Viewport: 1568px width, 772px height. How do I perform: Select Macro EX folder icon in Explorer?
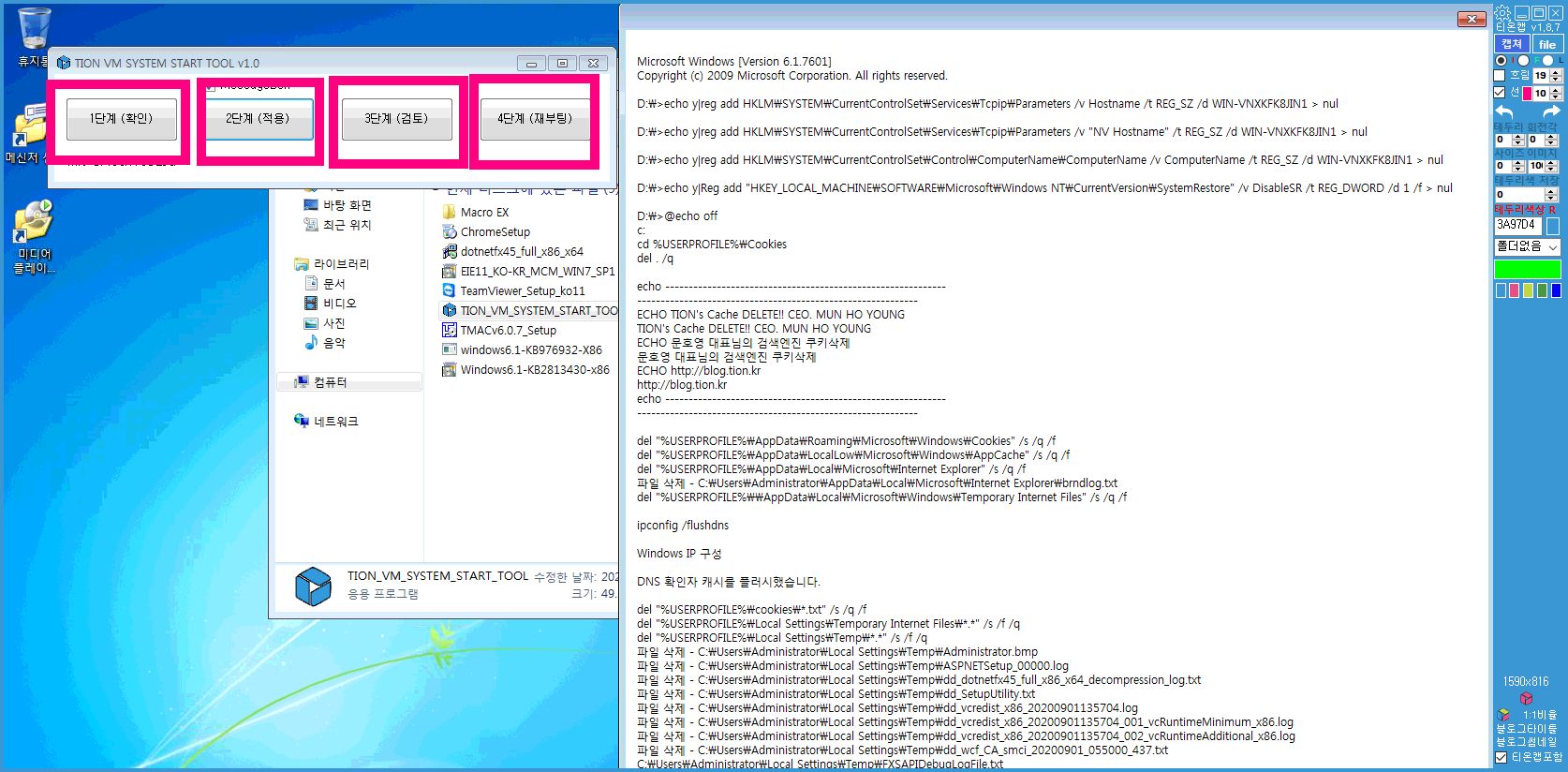pyautogui.click(x=449, y=212)
